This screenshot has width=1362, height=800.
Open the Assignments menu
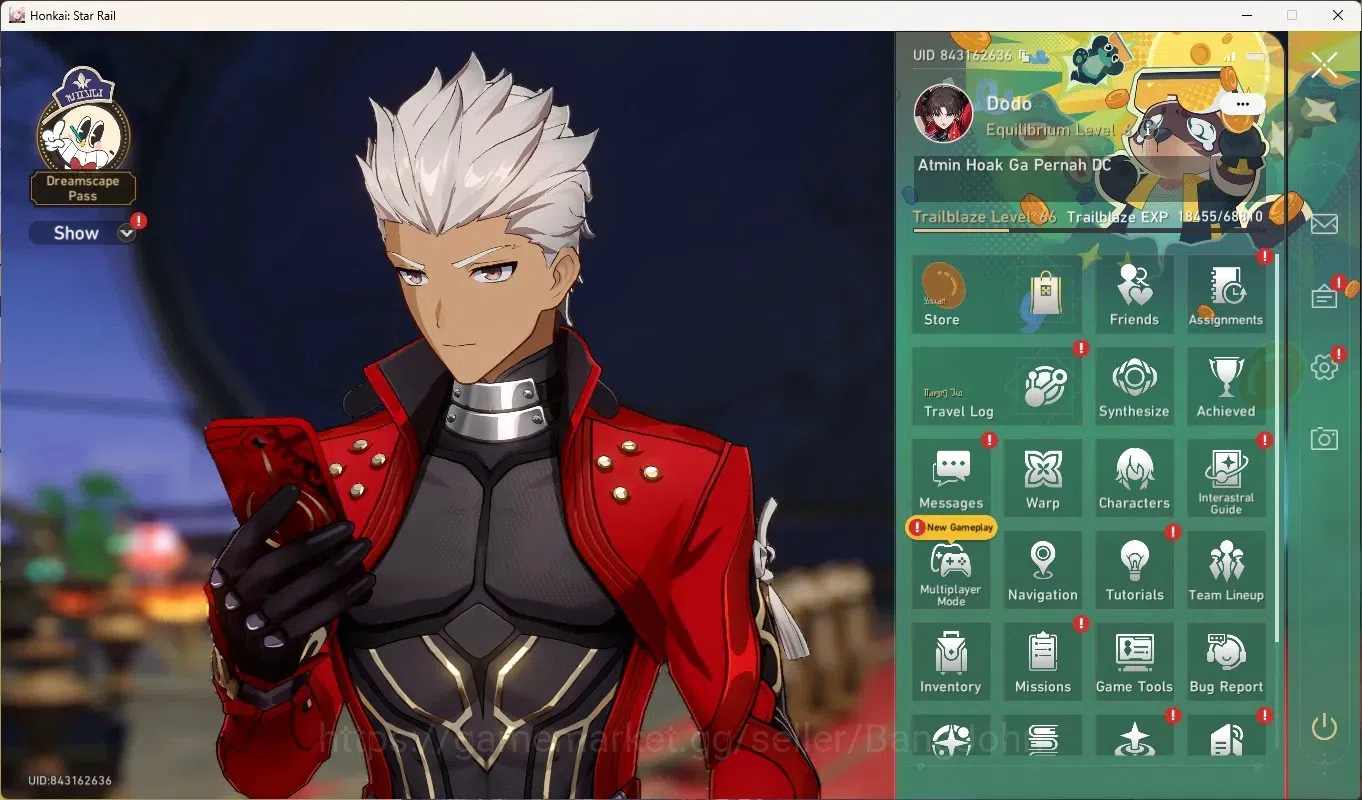pyautogui.click(x=1226, y=294)
